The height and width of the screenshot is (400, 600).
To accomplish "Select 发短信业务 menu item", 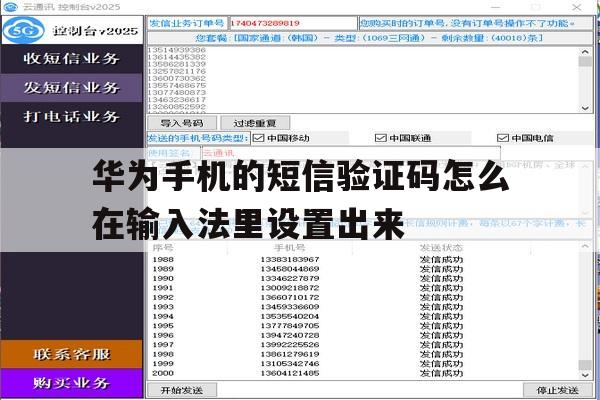I will (72, 88).
